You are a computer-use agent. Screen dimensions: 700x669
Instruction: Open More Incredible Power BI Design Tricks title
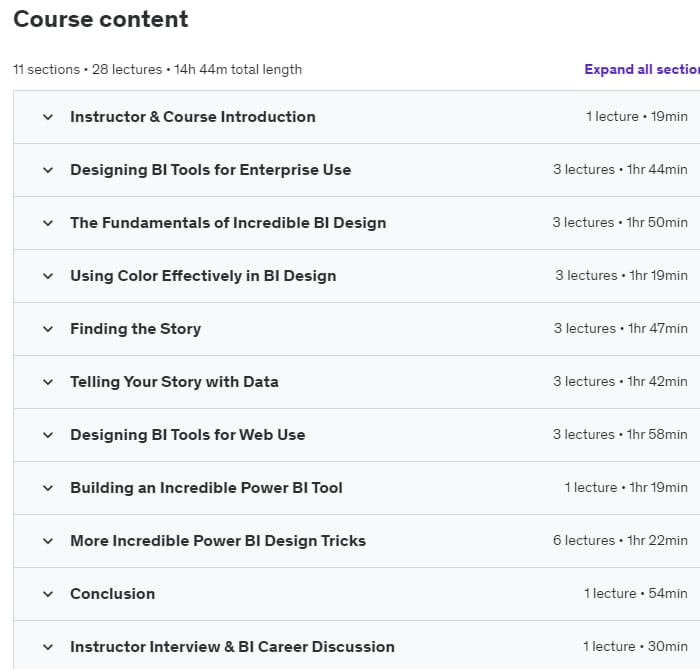click(218, 541)
